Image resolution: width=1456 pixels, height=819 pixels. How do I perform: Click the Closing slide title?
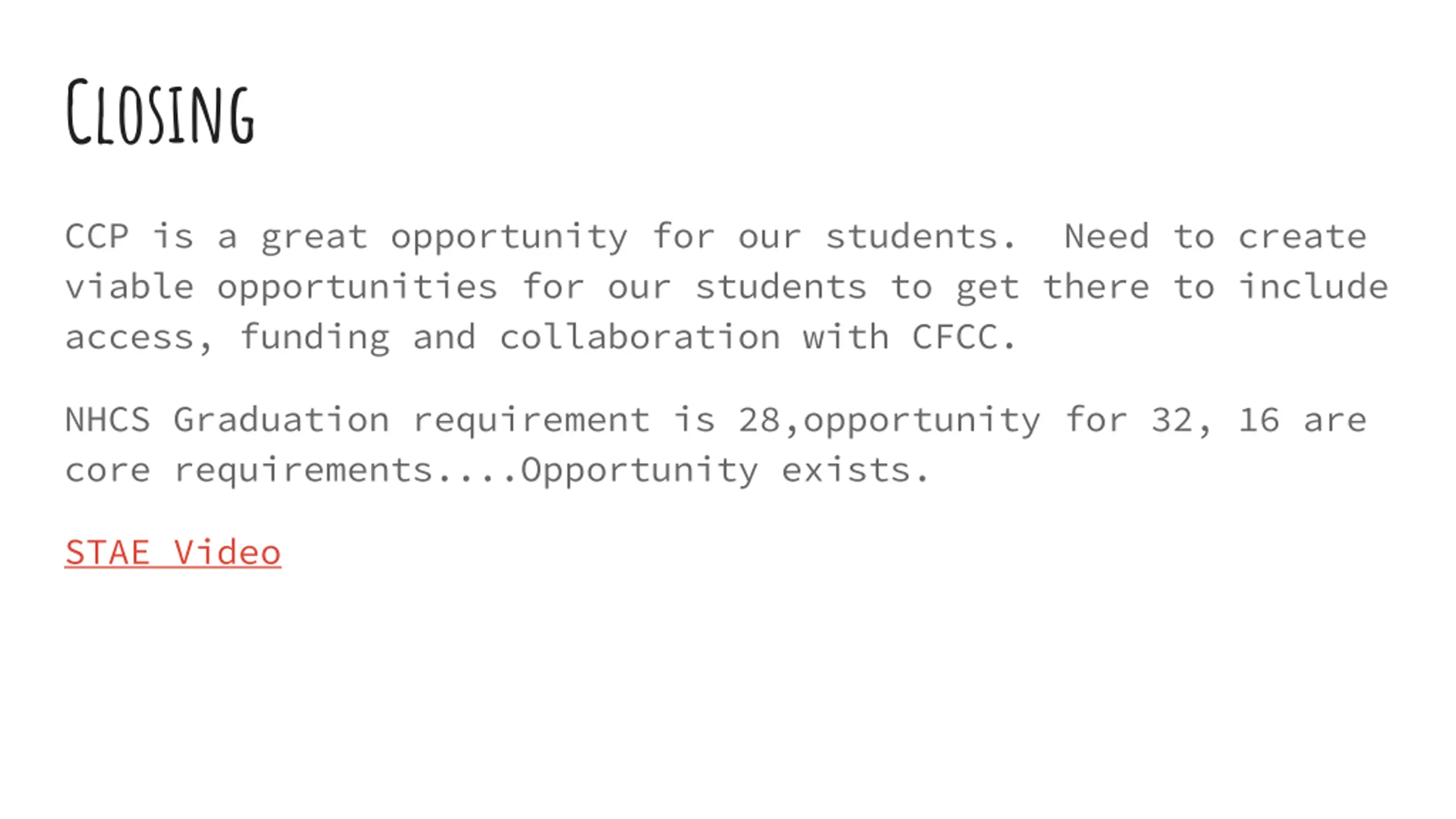coord(160,112)
